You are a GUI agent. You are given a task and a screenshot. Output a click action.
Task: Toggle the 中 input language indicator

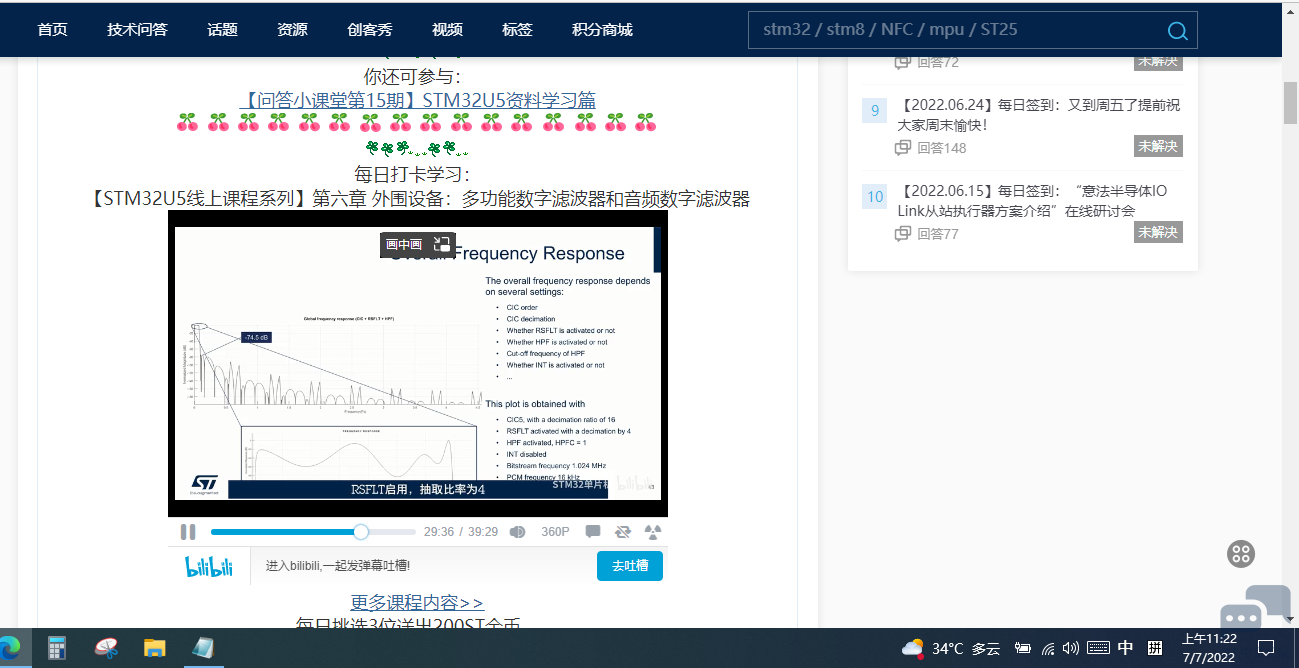coord(1125,648)
